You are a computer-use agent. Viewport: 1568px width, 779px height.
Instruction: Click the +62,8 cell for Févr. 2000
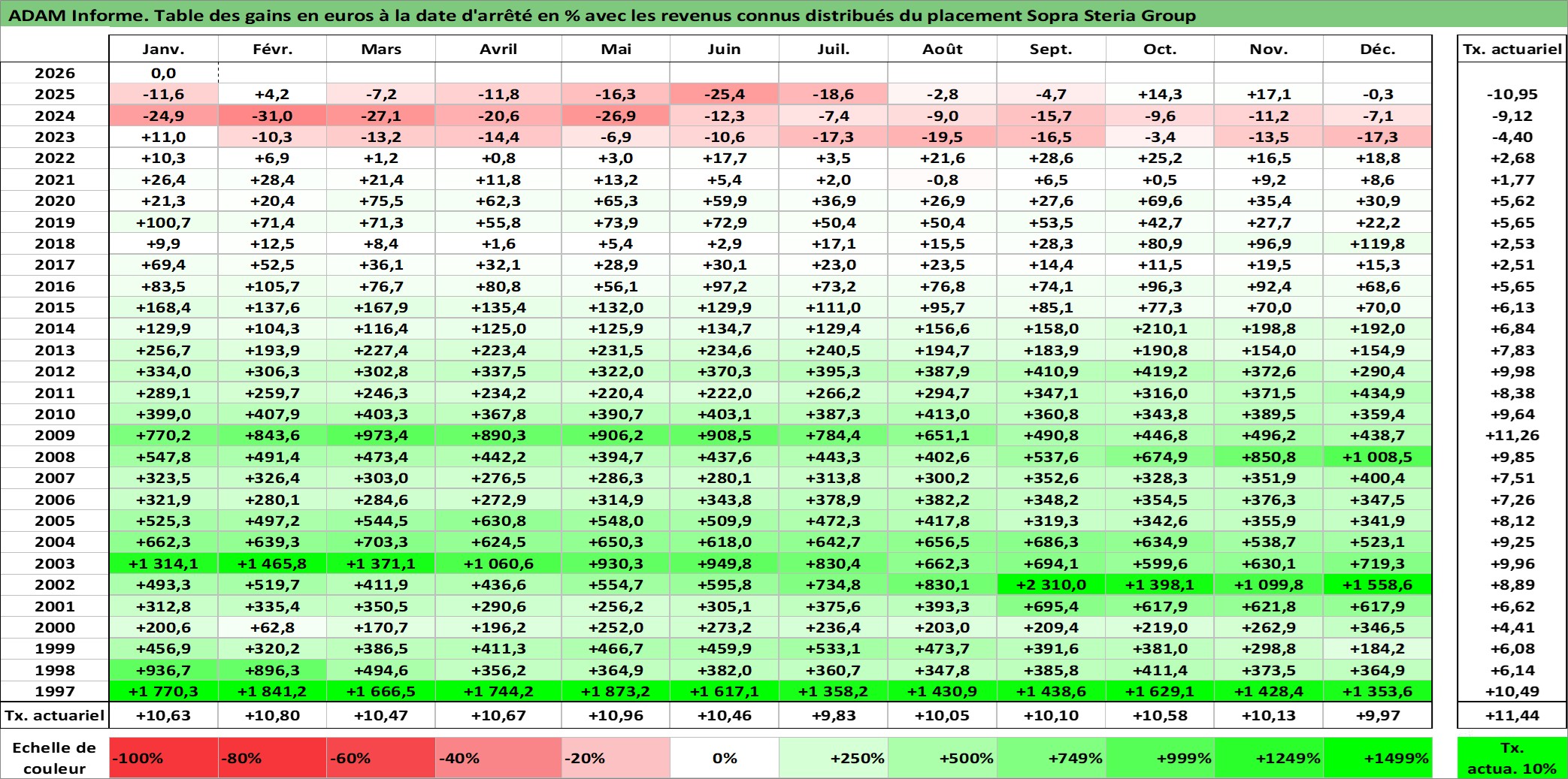272,627
